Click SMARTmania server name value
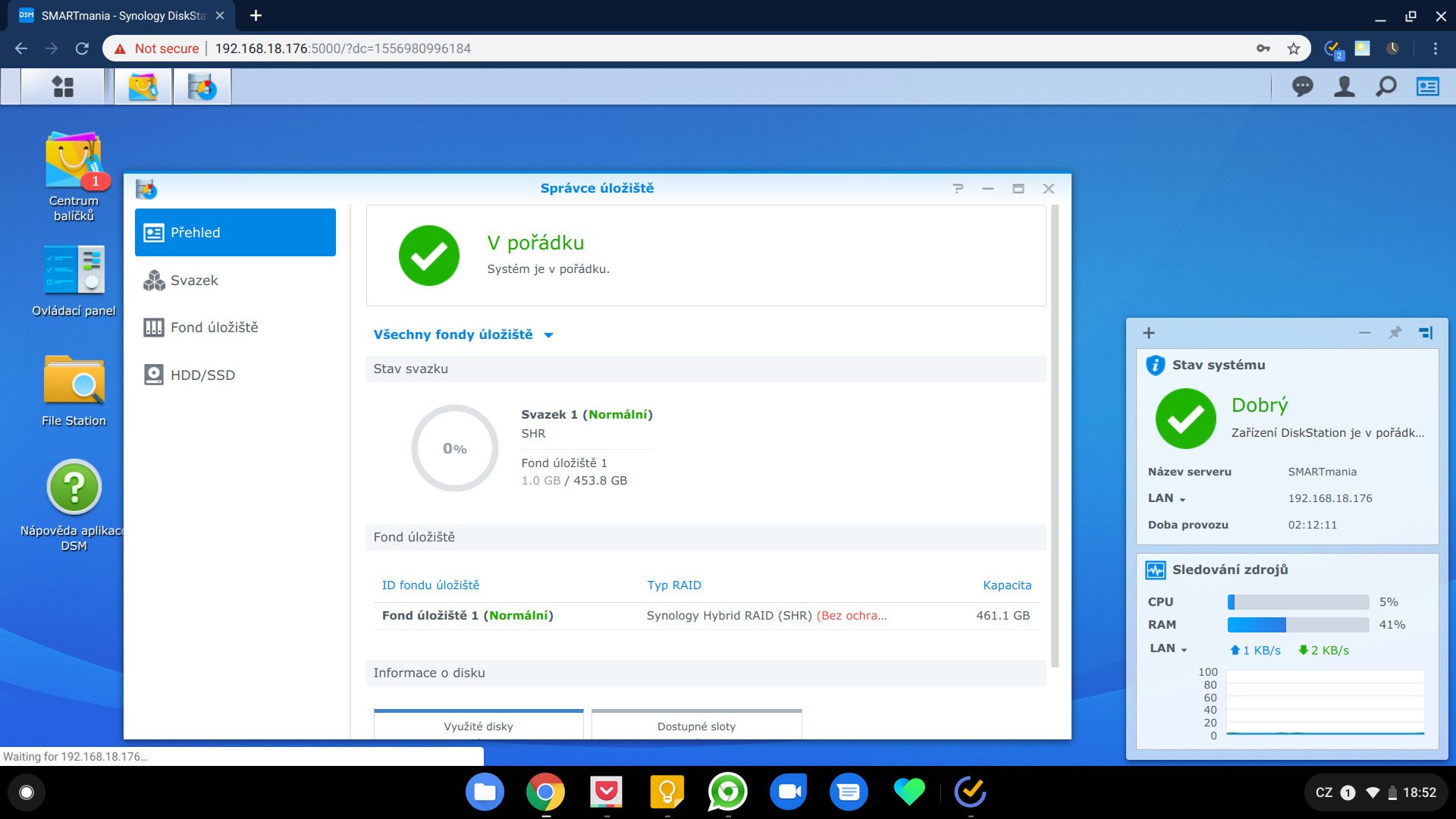 pyautogui.click(x=1322, y=472)
